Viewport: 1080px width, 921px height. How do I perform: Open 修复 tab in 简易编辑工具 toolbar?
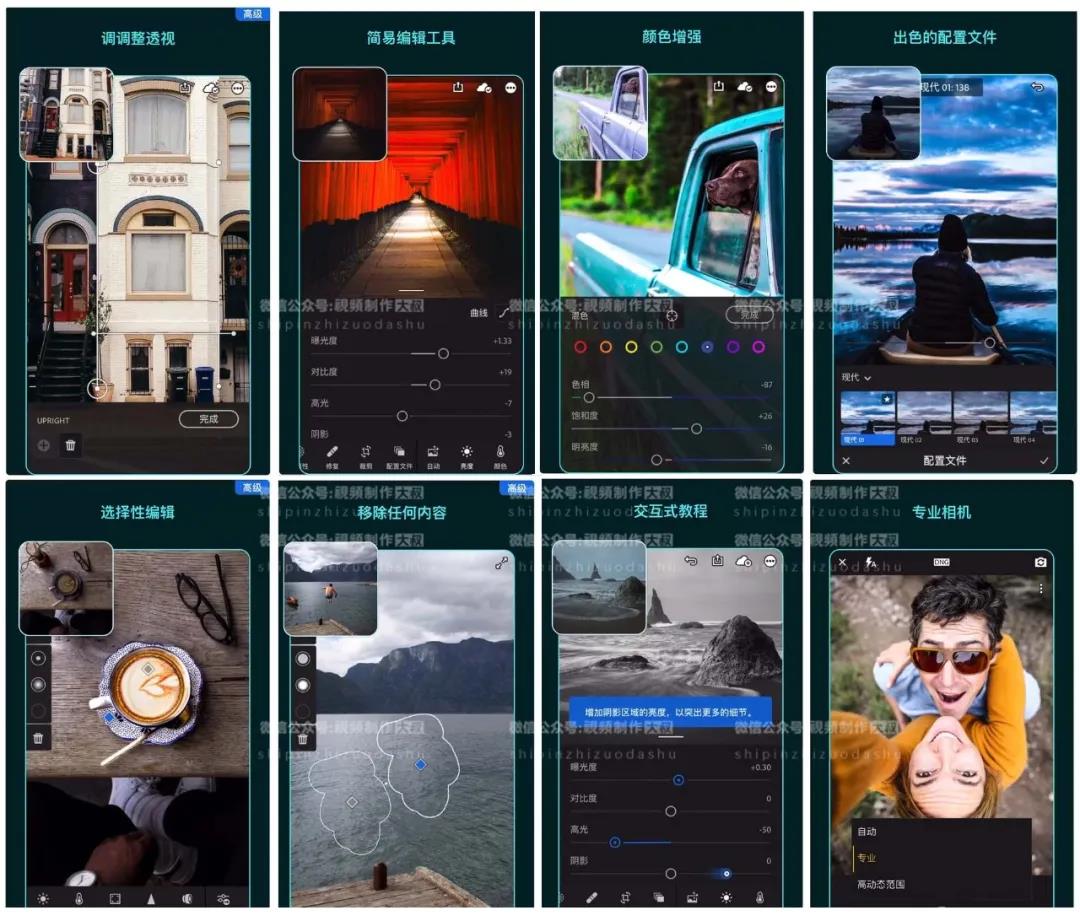tap(332, 457)
